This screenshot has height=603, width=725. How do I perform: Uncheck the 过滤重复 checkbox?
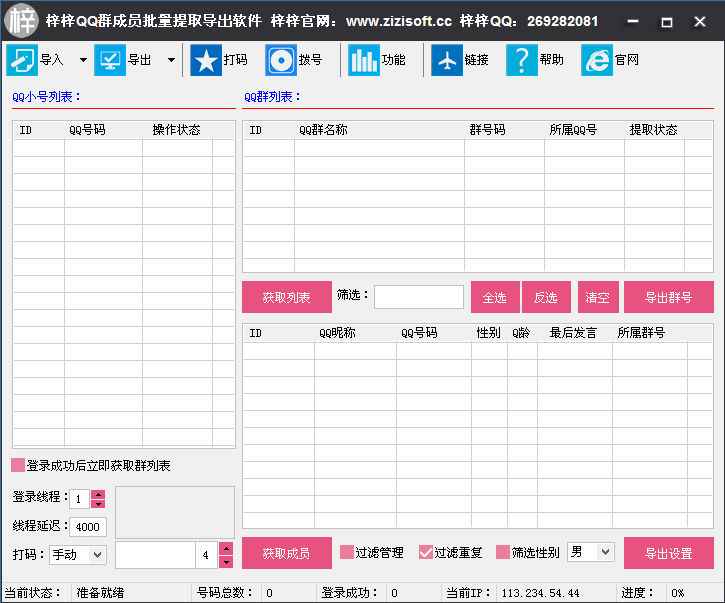[426, 552]
